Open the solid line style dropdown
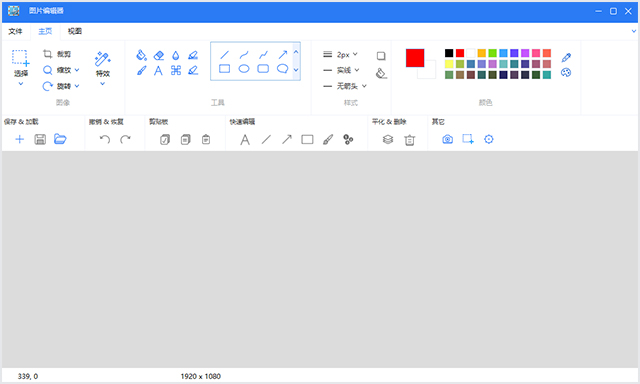 coord(341,70)
